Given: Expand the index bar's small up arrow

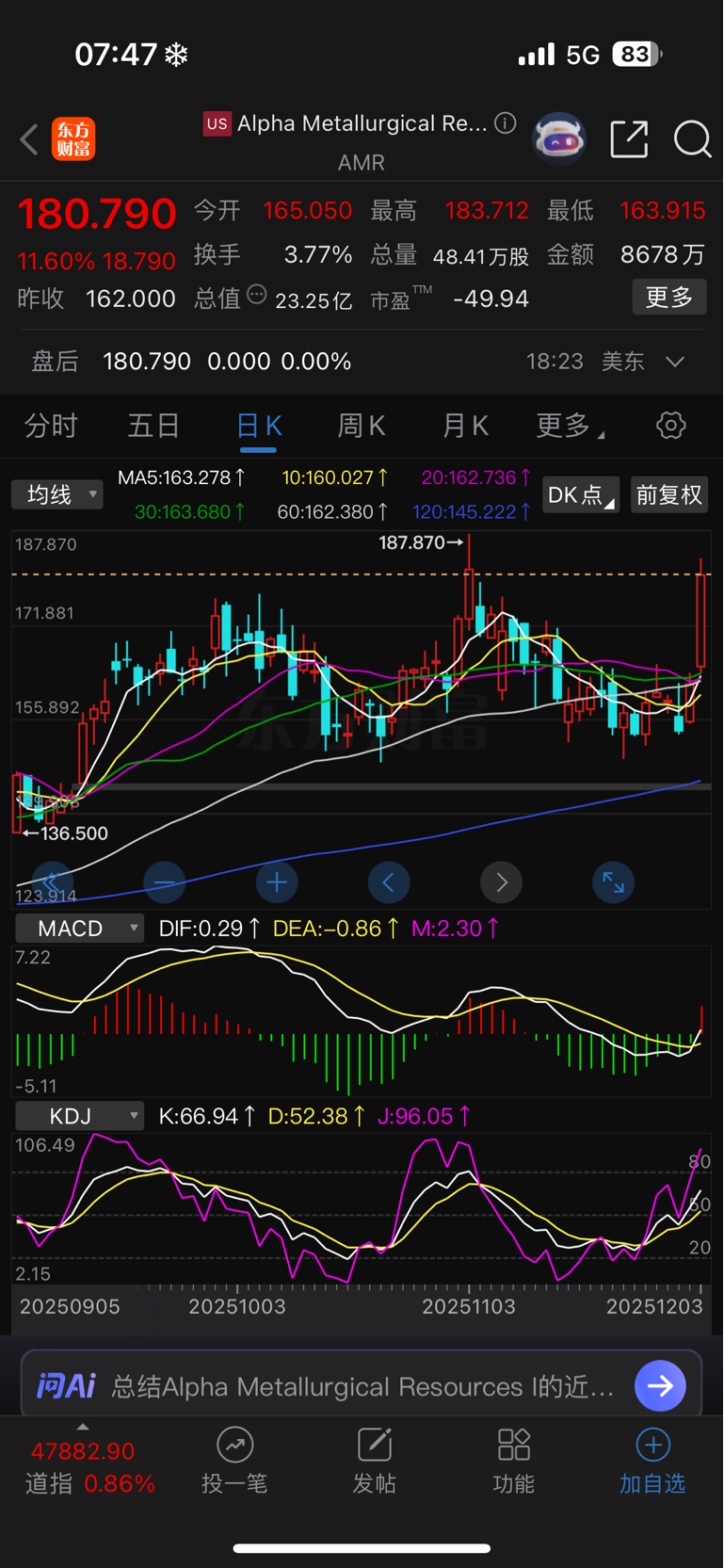Looking at the screenshot, I should [83, 1427].
